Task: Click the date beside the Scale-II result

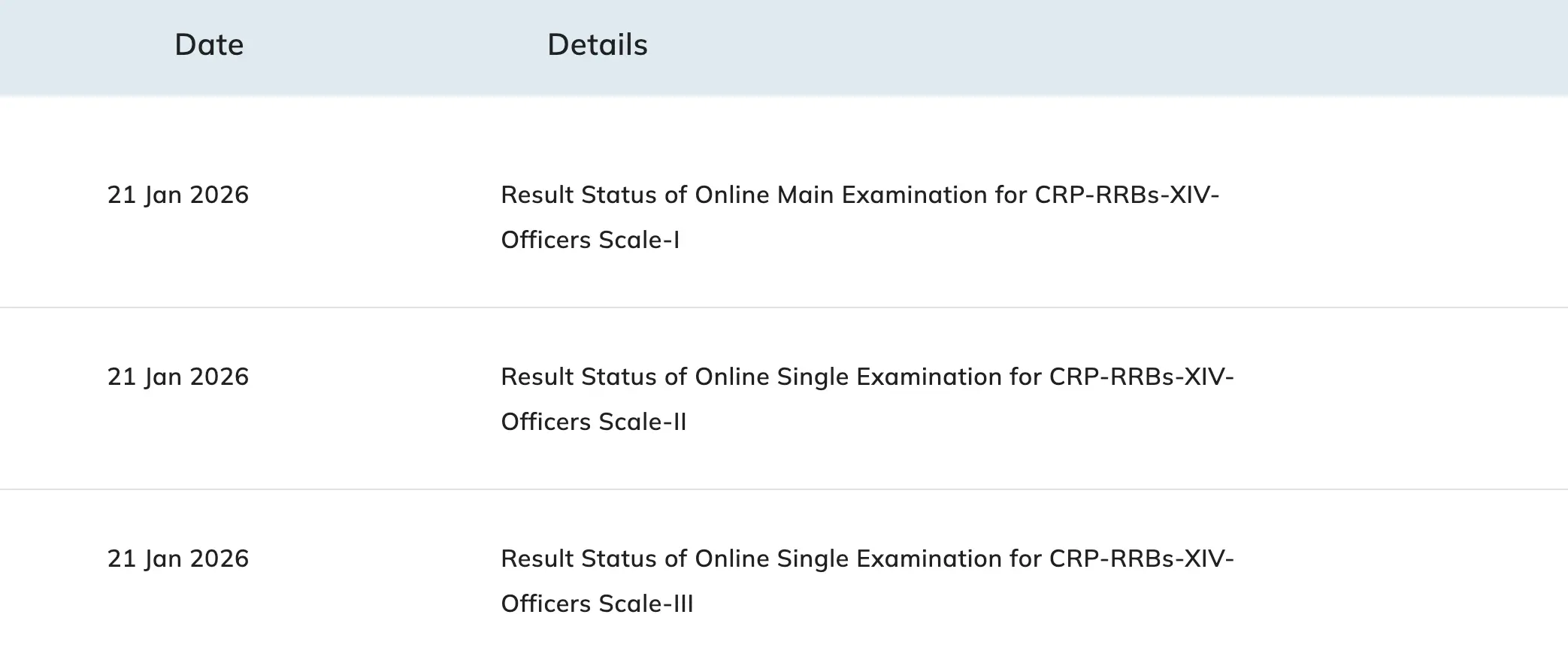Action: (178, 377)
